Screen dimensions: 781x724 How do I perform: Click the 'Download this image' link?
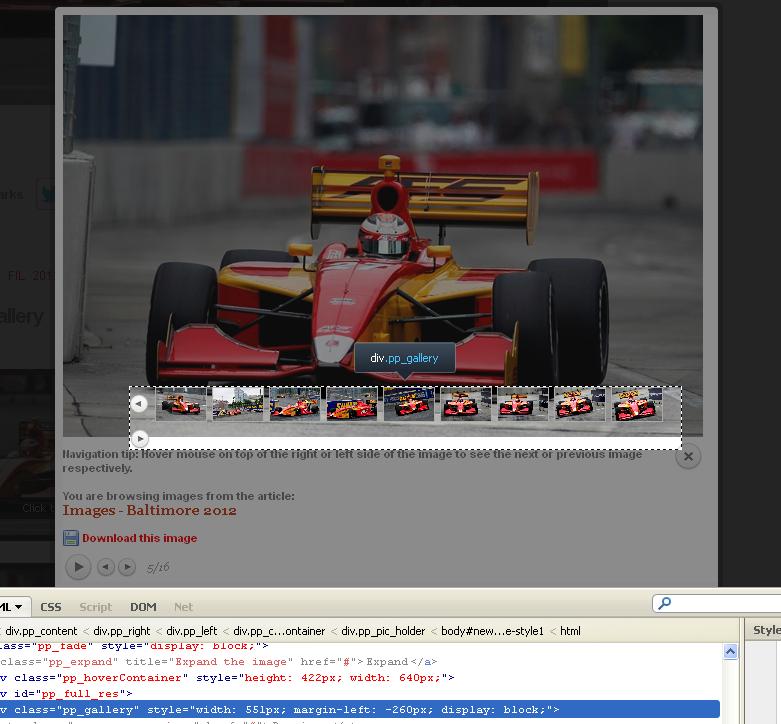tap(139, 538)
